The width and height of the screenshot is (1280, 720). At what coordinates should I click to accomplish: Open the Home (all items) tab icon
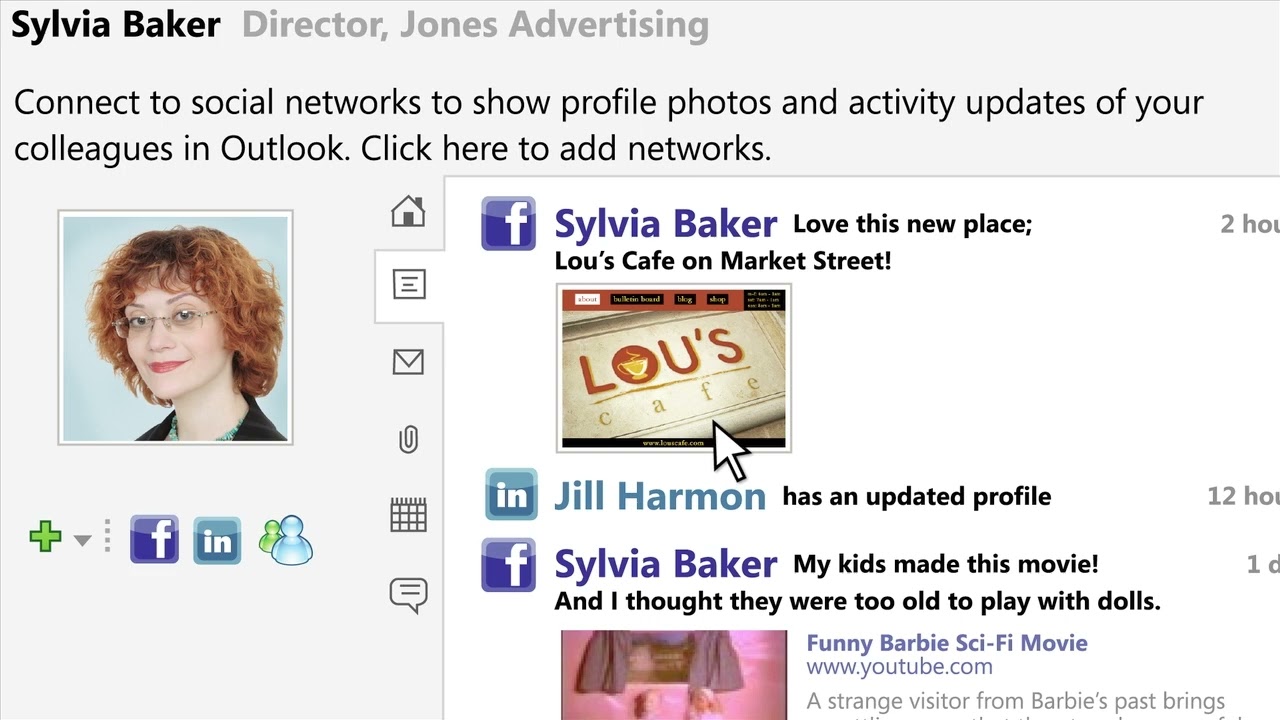tap(408, 211)
